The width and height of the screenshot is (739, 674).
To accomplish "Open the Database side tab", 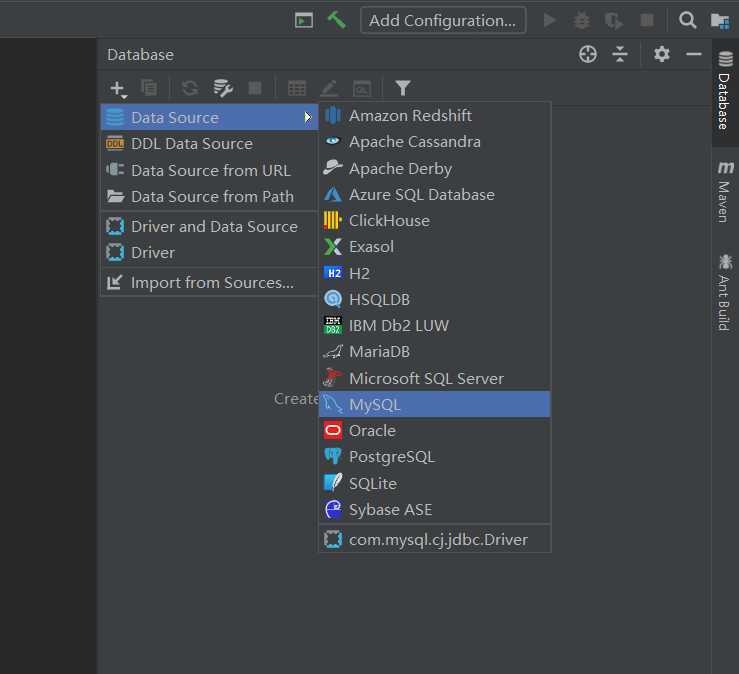I will [x=725, y=90].
